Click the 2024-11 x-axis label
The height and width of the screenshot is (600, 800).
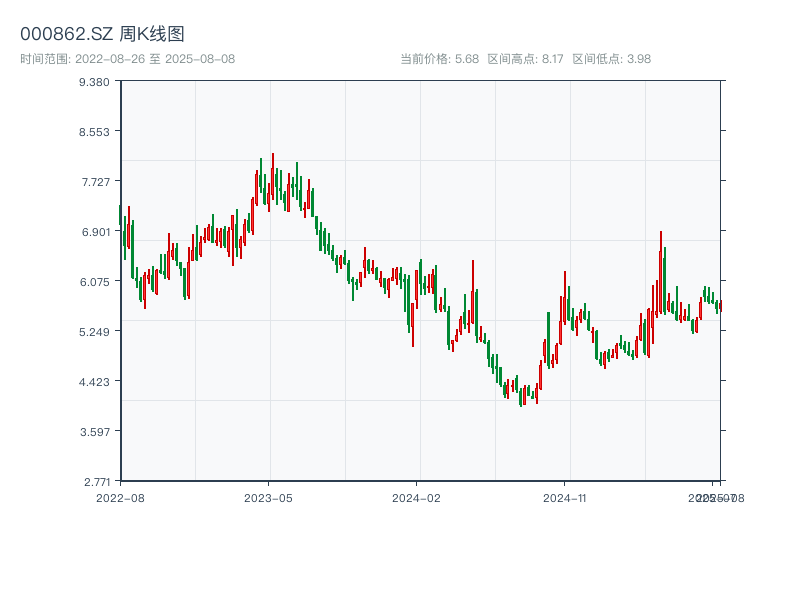click(564, 498)
